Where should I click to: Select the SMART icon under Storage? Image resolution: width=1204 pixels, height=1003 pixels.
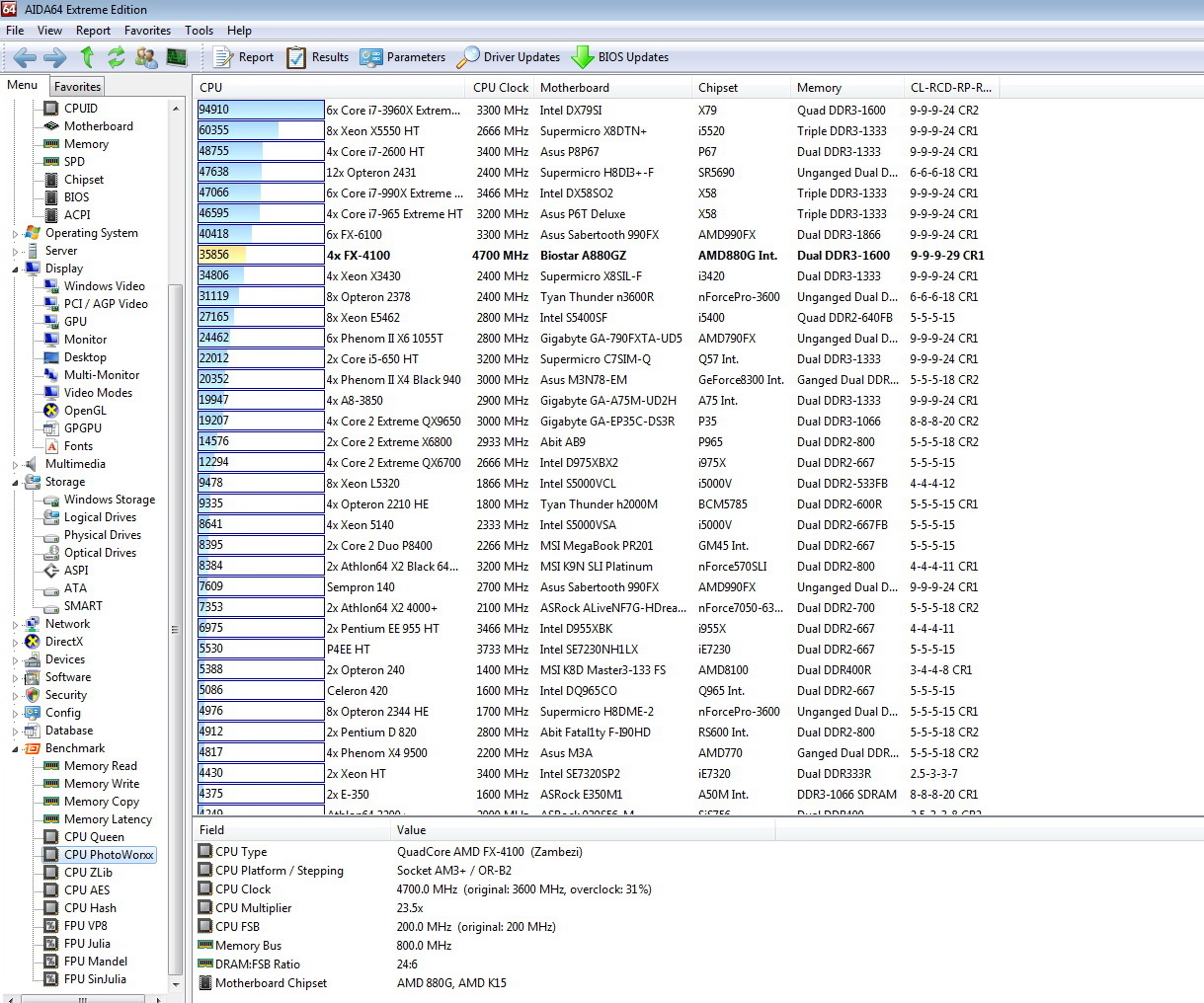[x=51, y=606]
